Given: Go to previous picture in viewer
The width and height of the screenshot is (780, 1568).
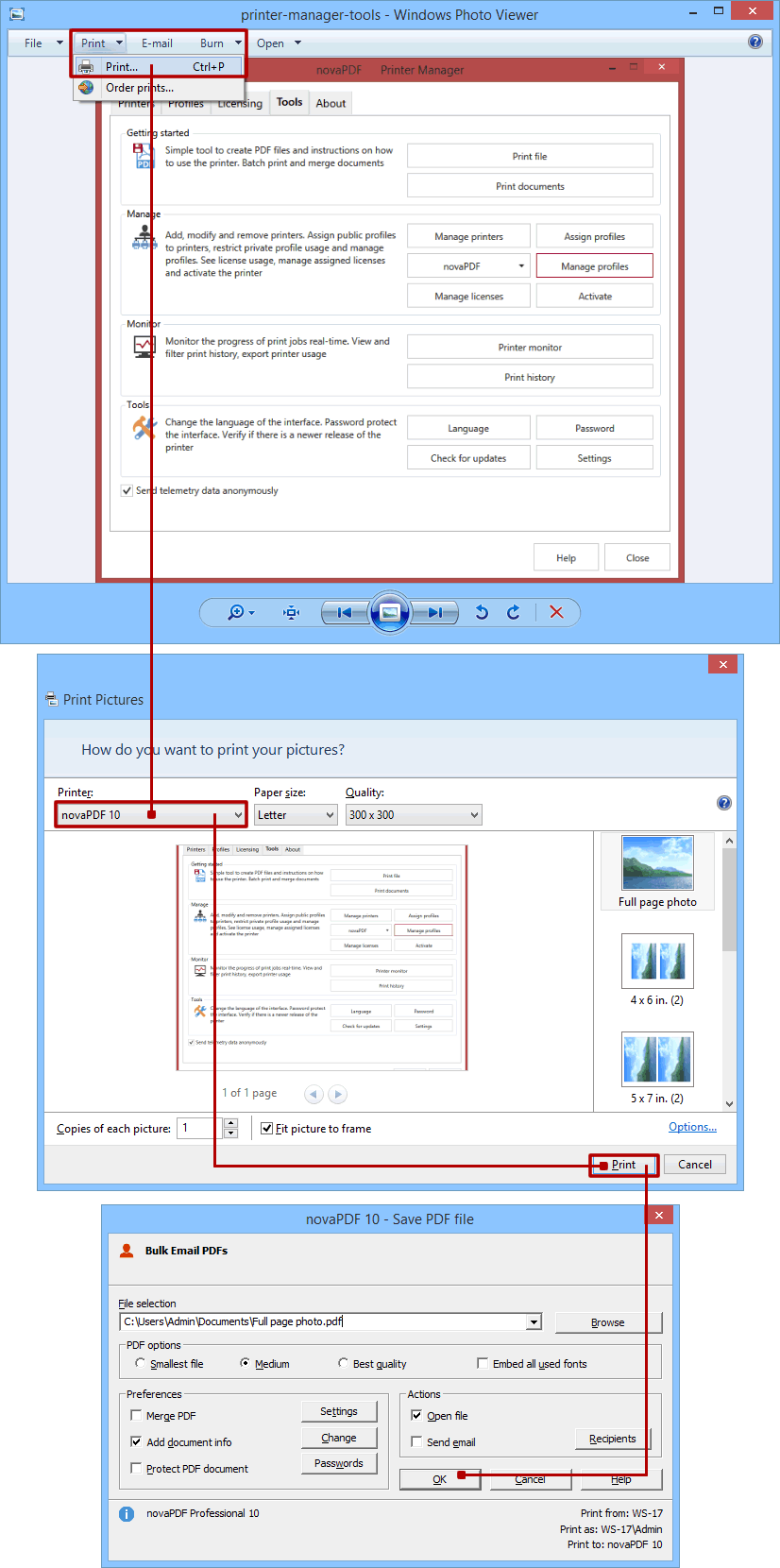Looking at the screenshot, I should click(x=345, y=612).
